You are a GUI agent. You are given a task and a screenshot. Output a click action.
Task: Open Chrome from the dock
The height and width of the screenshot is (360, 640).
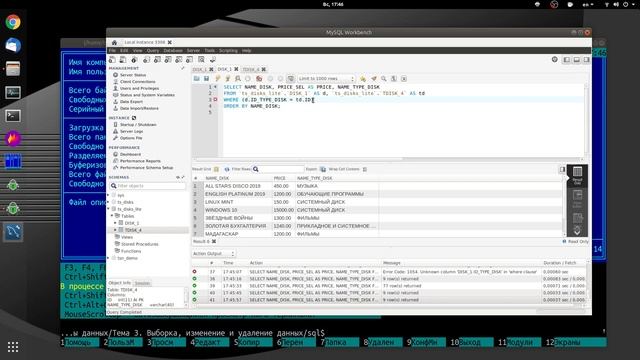[13, 22]
